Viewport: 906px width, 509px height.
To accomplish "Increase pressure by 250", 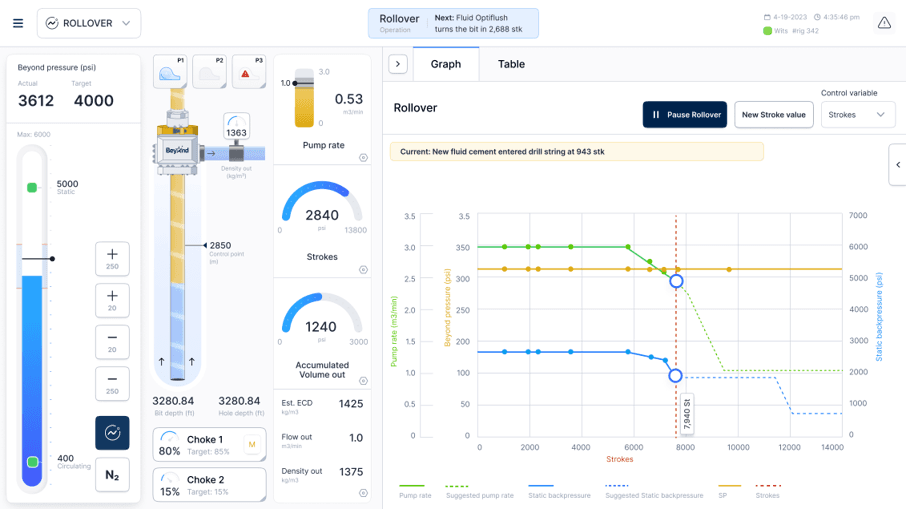I will pyautogui.click(x=112, y=258).
